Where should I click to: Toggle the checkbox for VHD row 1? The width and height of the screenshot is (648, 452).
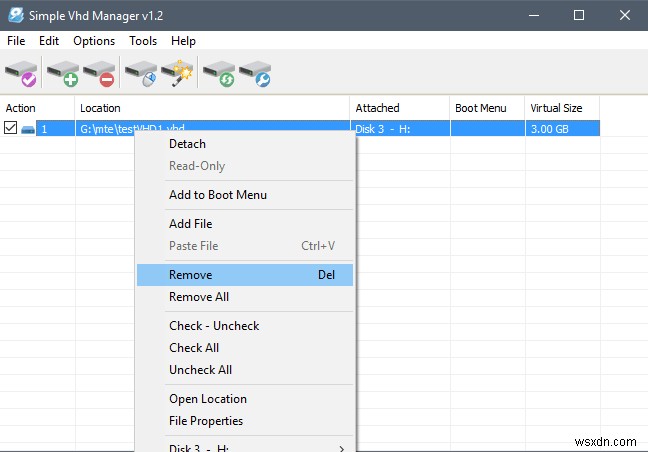point(10,128)
